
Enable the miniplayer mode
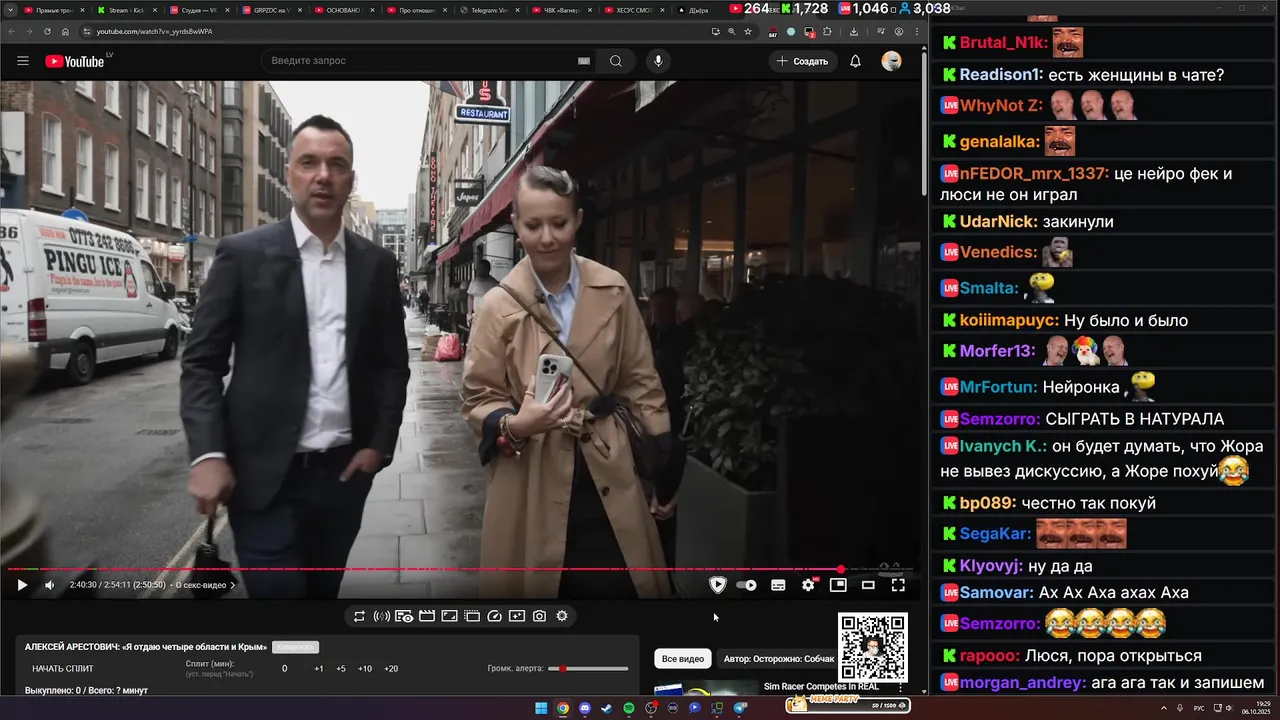coord(838,585)
